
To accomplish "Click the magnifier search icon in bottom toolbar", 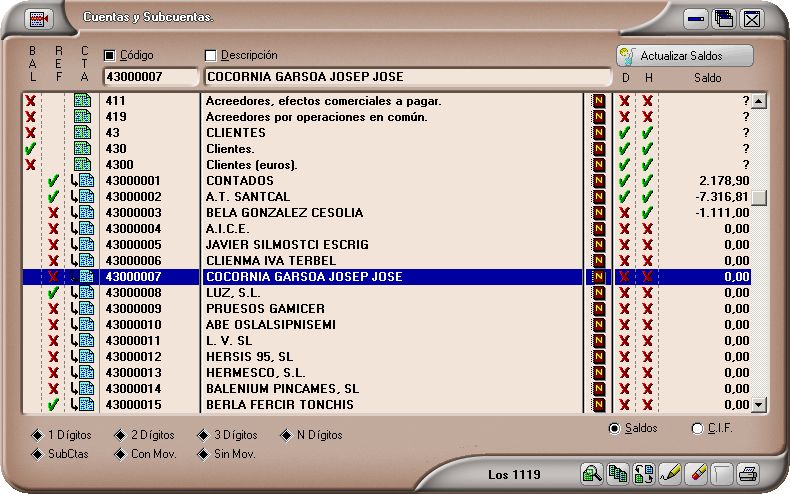I will 591,473.
